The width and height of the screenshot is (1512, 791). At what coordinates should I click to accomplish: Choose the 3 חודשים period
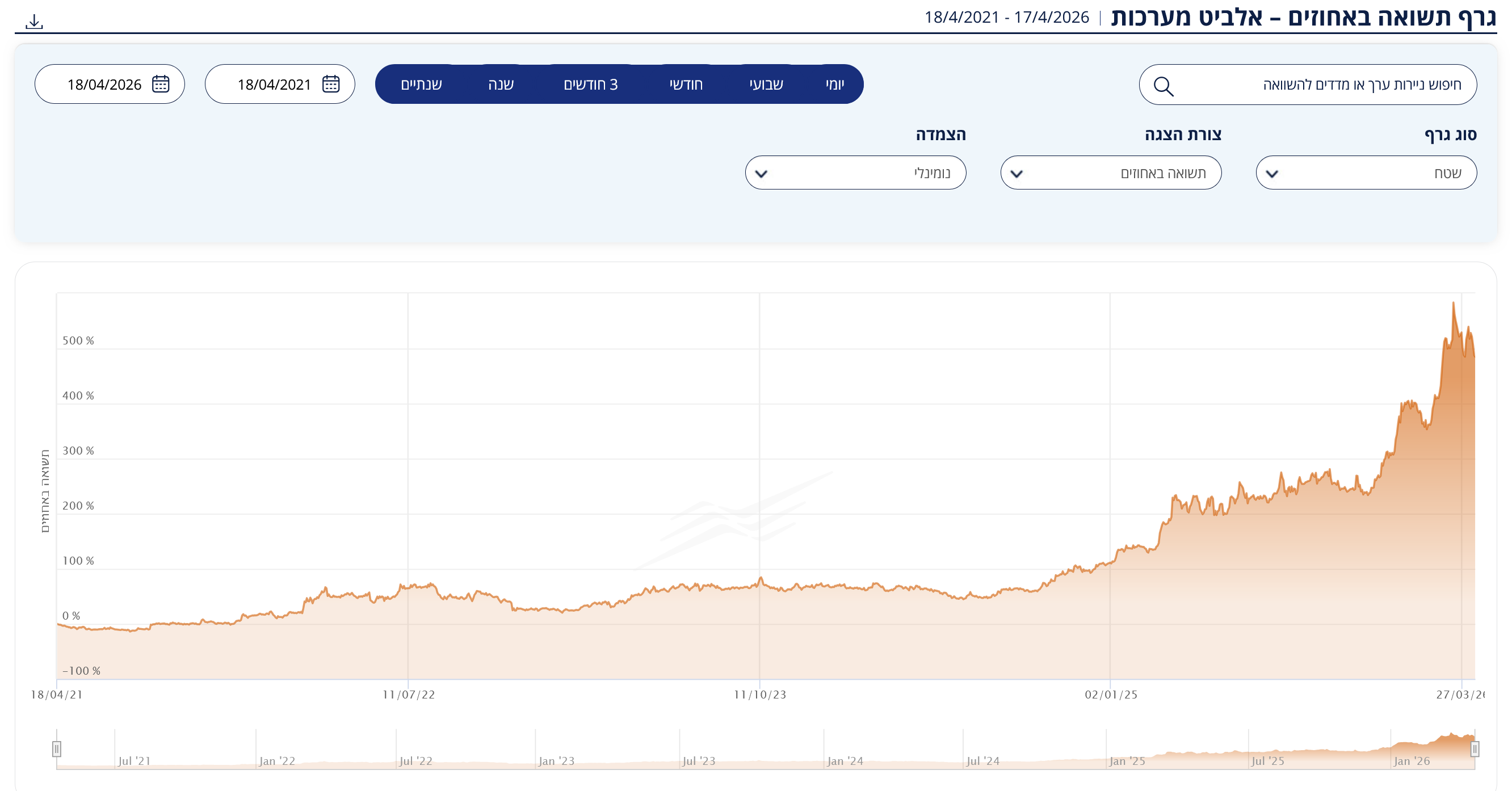590,85
